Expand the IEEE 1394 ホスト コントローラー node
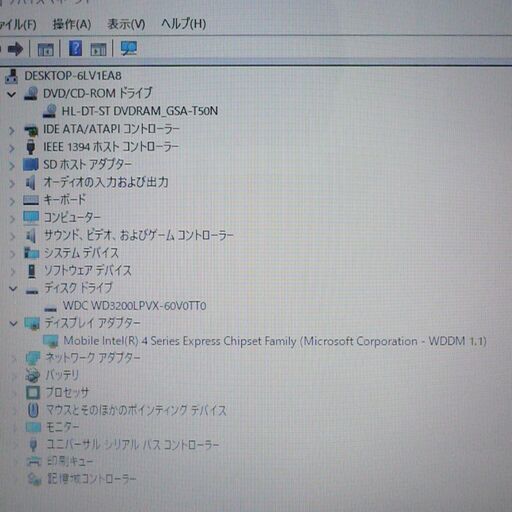This screenshot has height=512, width=512. pyautogui.click(x=12, y=148)
